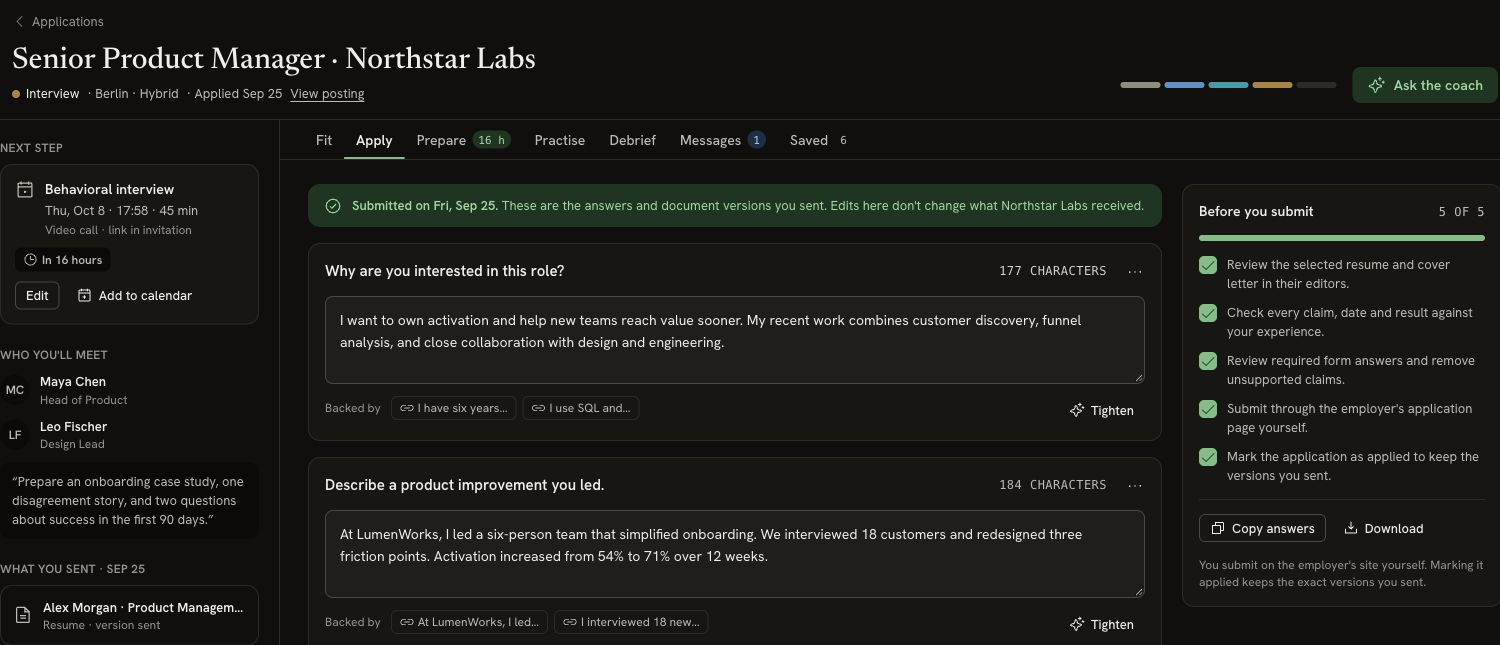Click the teal stage progress segment

[1228, 85]
